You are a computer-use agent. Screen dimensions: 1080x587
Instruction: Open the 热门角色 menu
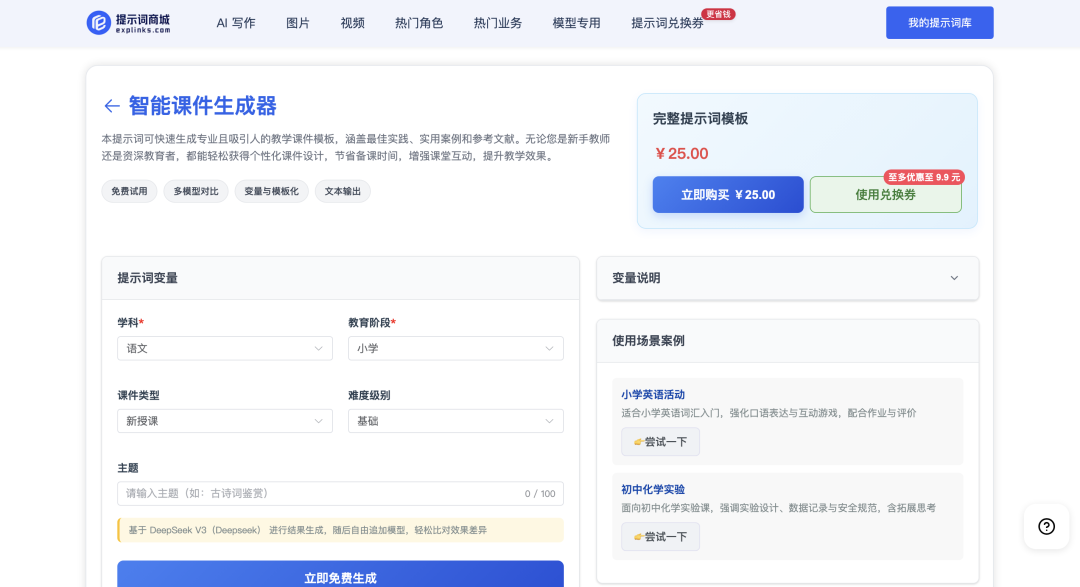(419, 23)
